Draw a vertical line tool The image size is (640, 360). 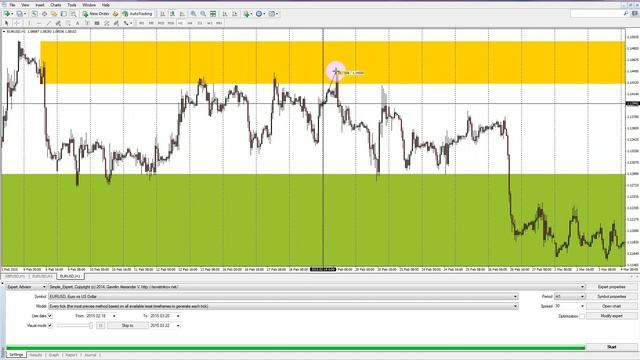point(29,23)
